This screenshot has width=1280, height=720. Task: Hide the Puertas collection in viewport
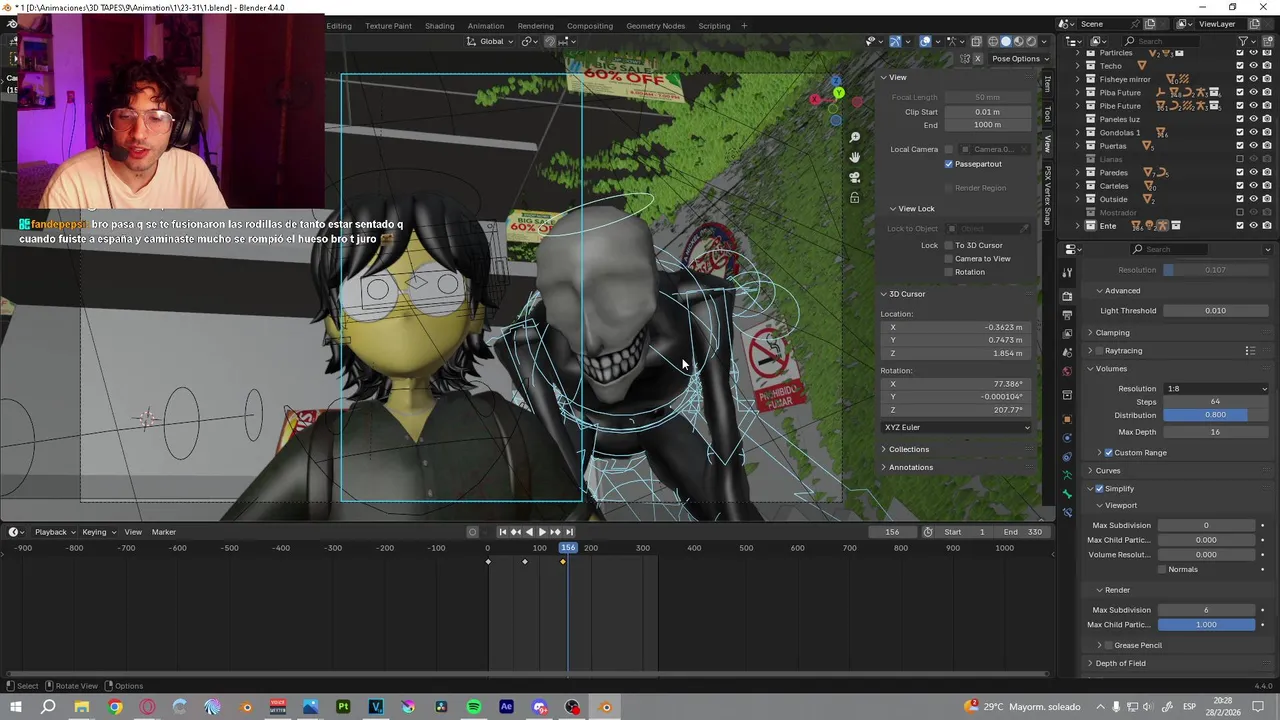pos(1253,146)
